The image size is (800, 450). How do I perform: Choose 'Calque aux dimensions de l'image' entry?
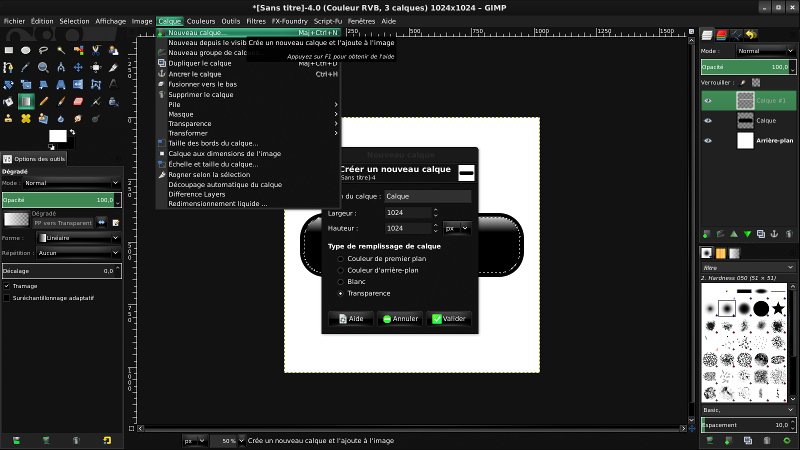tap(247, 154)
